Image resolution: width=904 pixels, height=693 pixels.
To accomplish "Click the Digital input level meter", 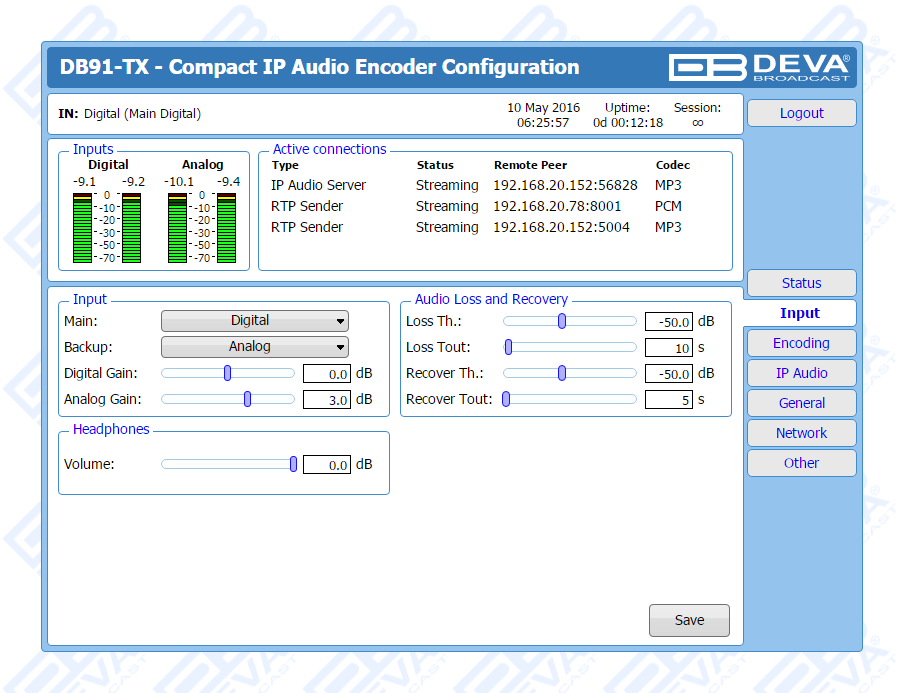I will (108, 227).
